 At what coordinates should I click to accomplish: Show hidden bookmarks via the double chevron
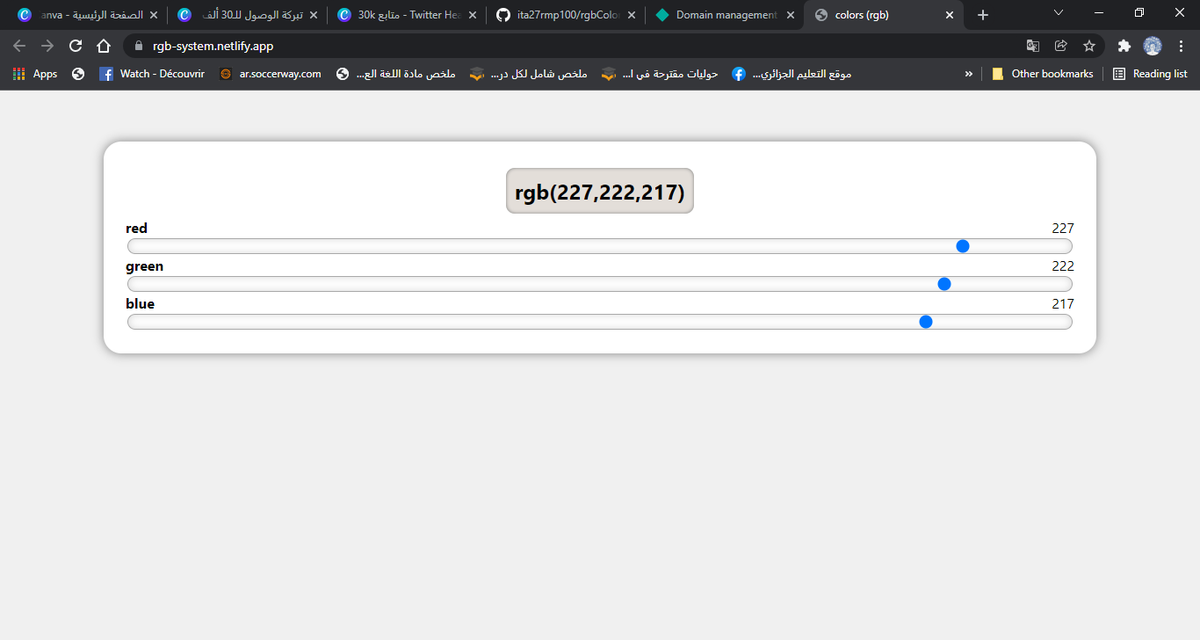tap(968, 74)
